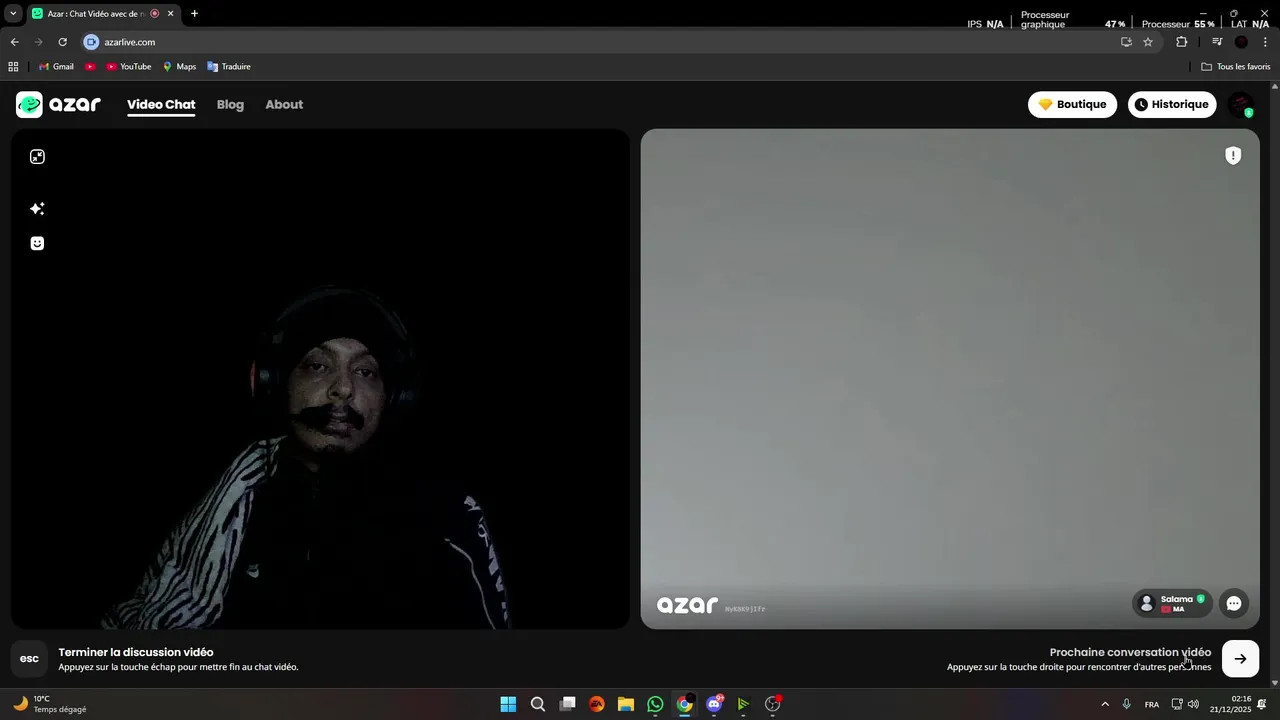Open a new browser tab

[194, 13]
